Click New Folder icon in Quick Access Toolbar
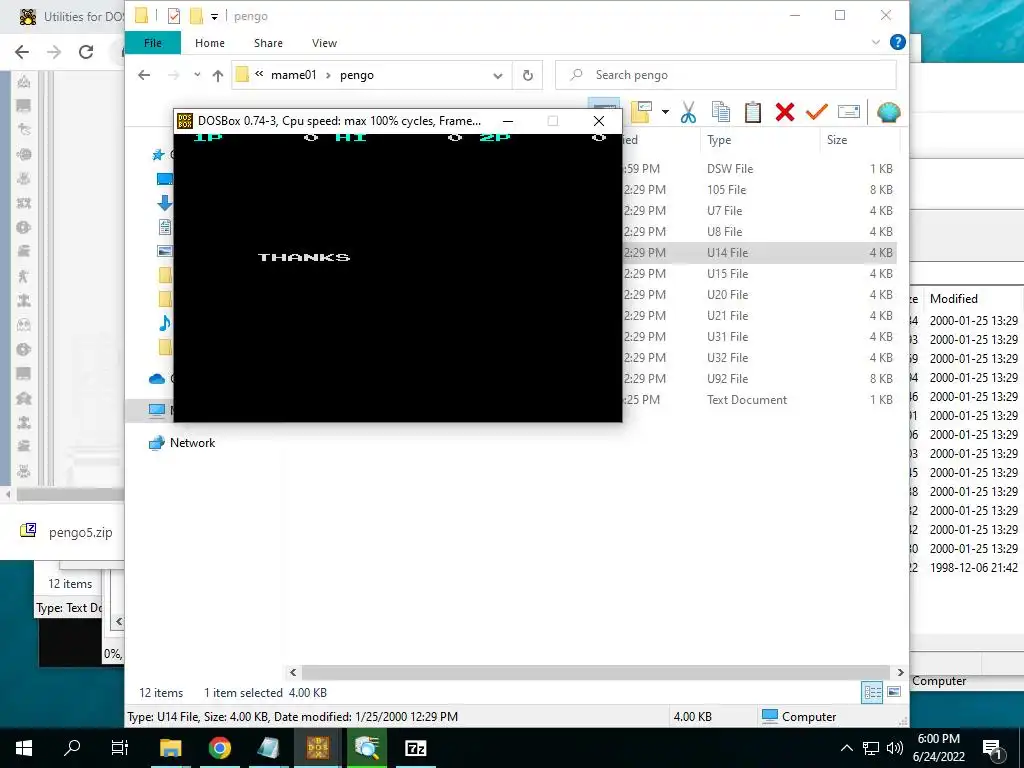 196,16
